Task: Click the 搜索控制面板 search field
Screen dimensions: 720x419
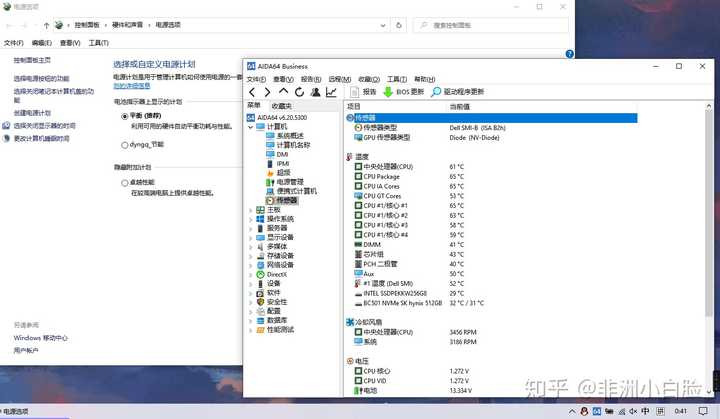Action: (490, 25)
